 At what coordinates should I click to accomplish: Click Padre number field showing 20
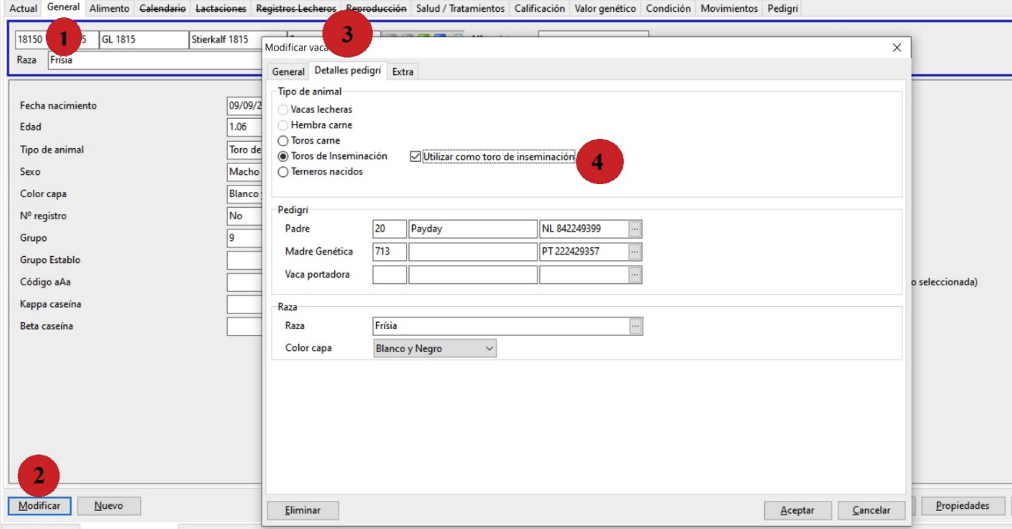click(x=389, y=229)
